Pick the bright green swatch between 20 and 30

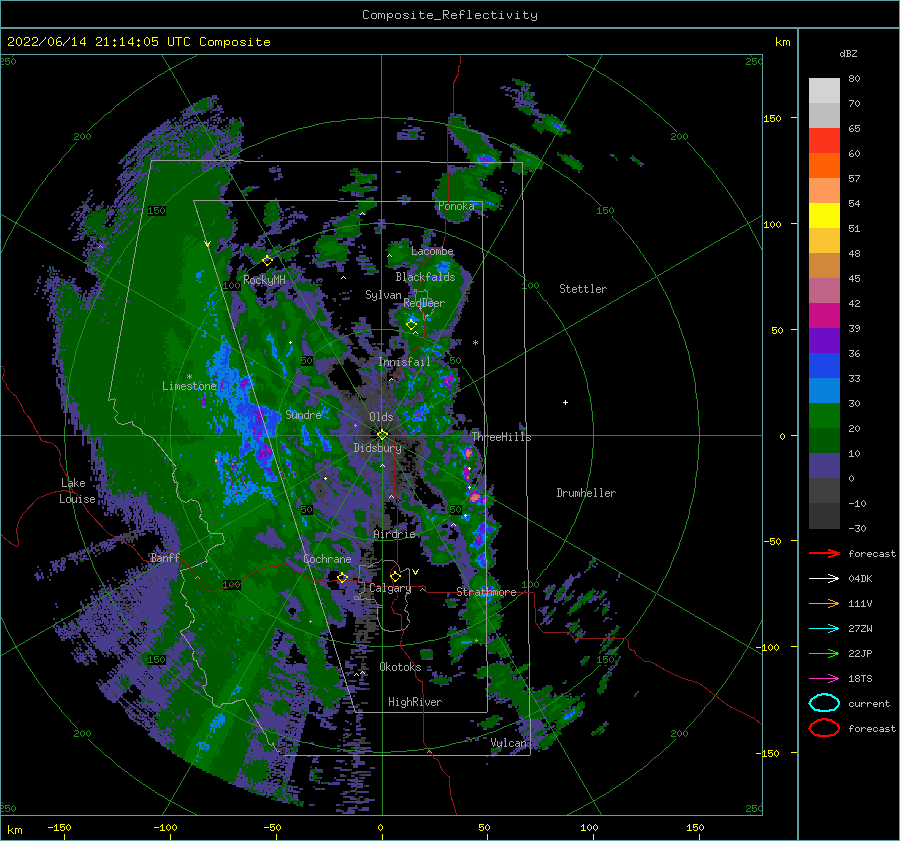824,415
